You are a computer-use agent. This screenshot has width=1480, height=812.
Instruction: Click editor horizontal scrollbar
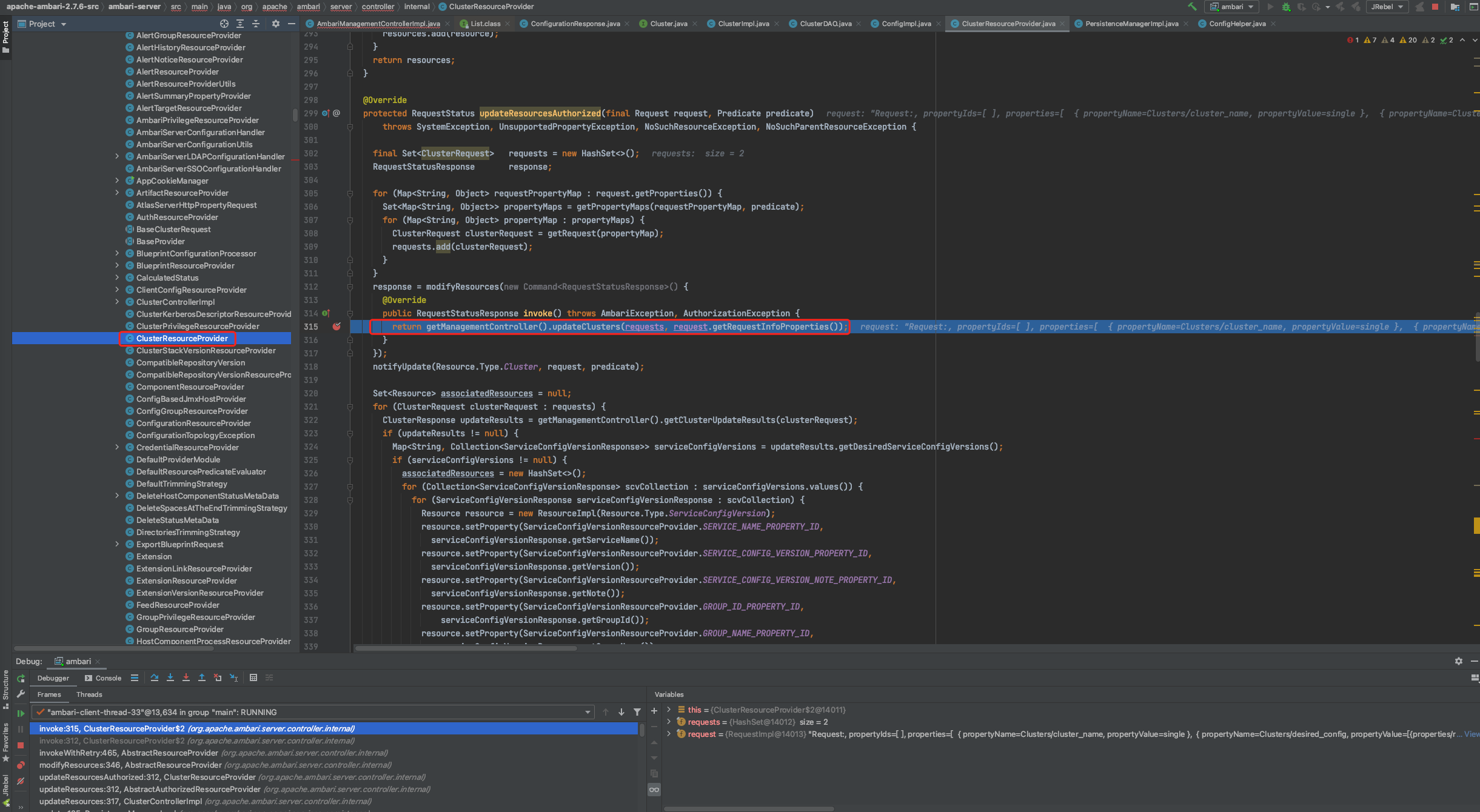[466, 648]
